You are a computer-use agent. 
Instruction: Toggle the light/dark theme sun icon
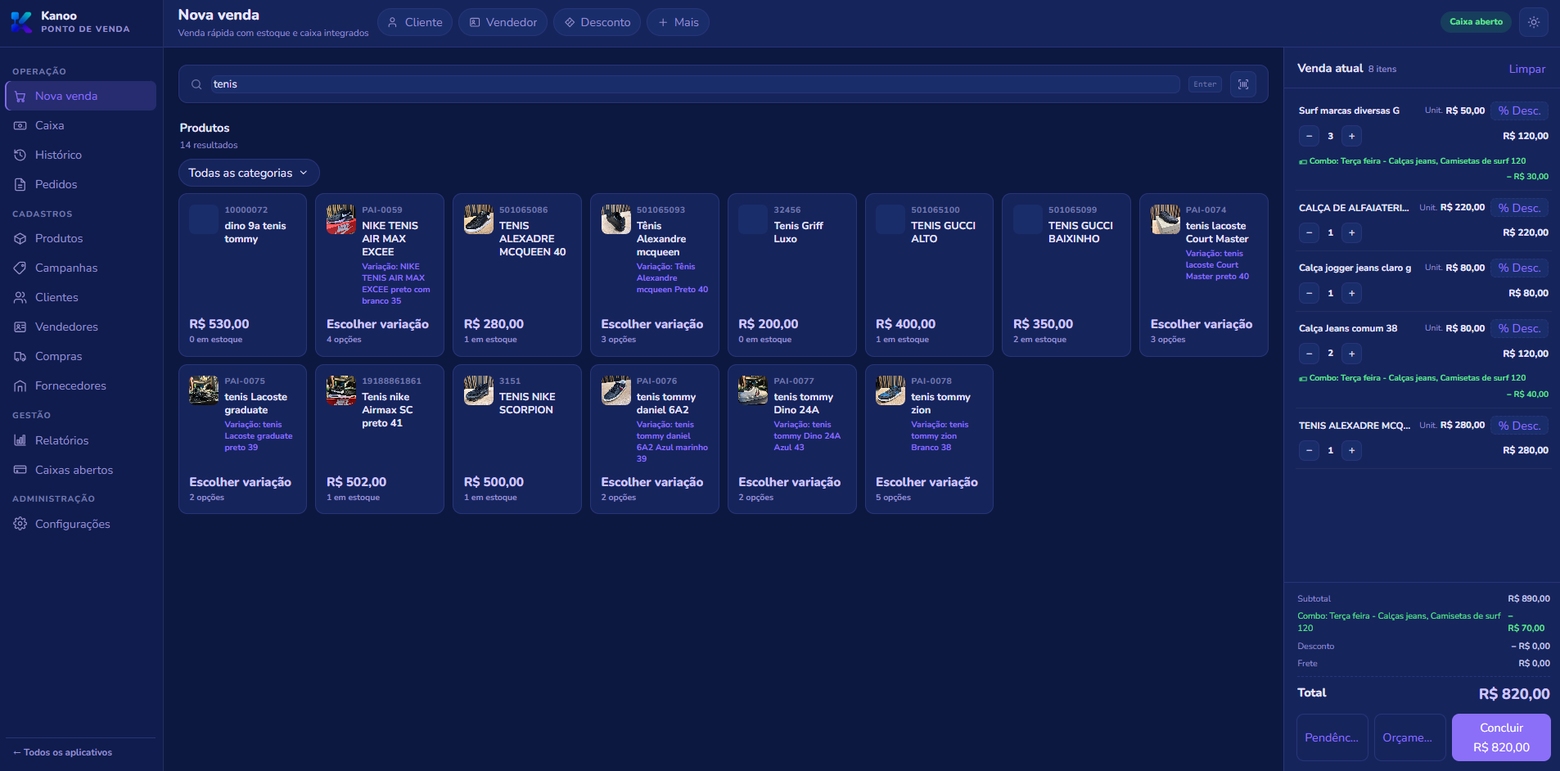[1534, 22]
